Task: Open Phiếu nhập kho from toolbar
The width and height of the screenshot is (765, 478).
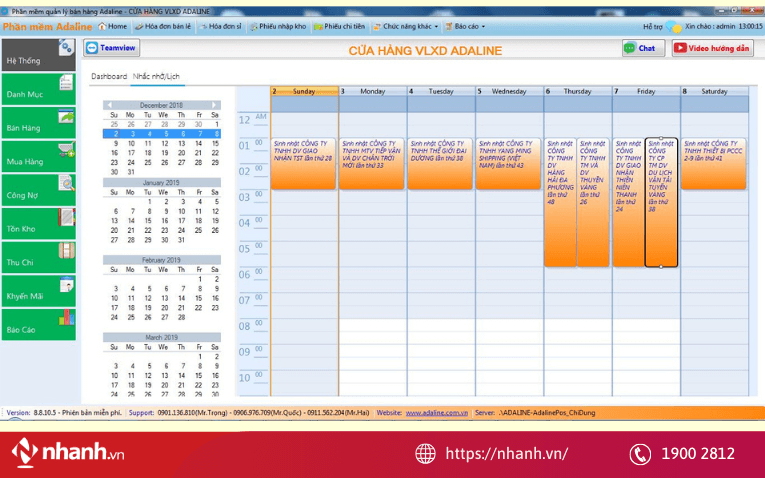Action: coord(278,26)
